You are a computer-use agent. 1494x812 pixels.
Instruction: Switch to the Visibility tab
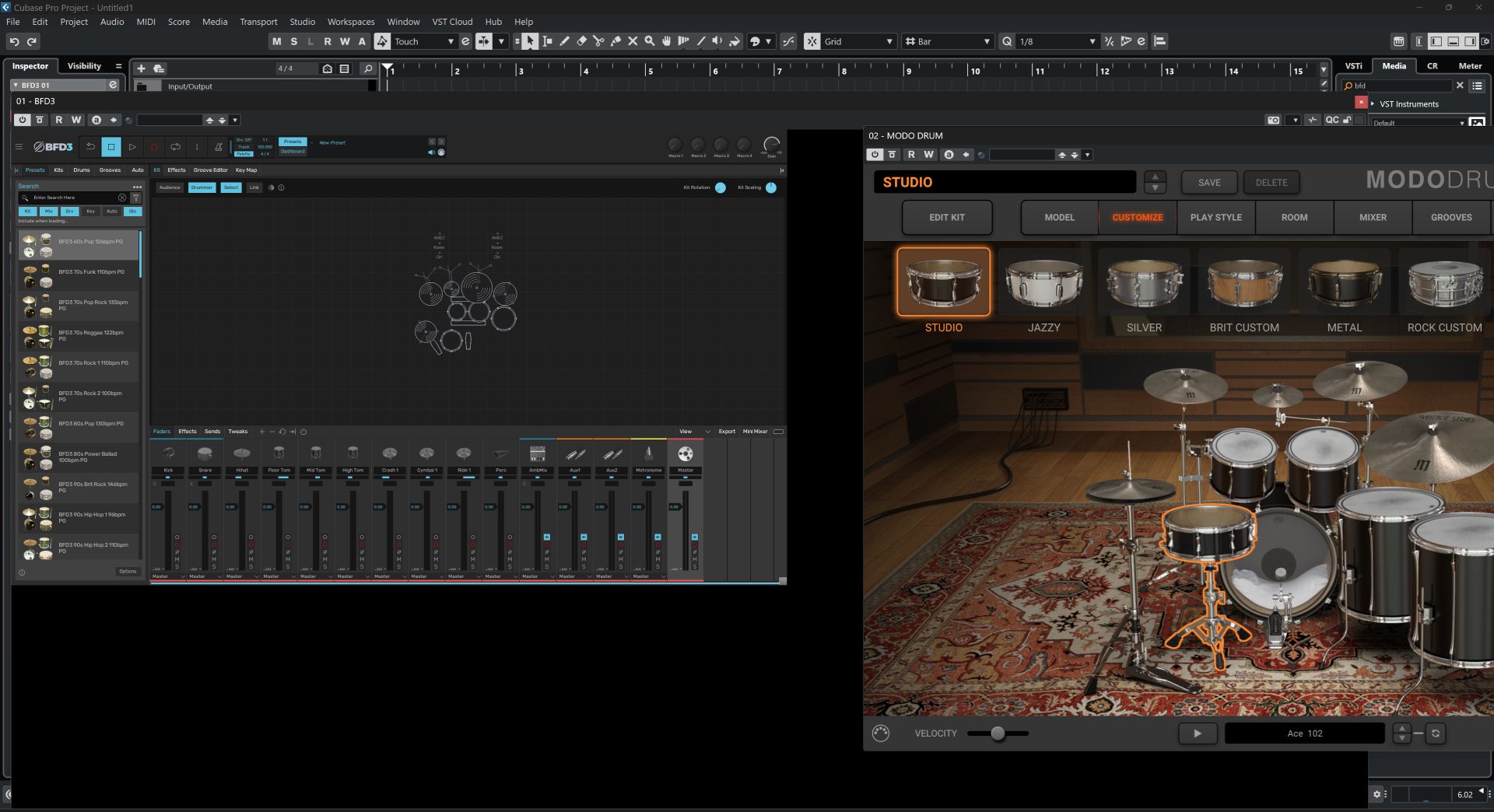click(x=84, y=66)
